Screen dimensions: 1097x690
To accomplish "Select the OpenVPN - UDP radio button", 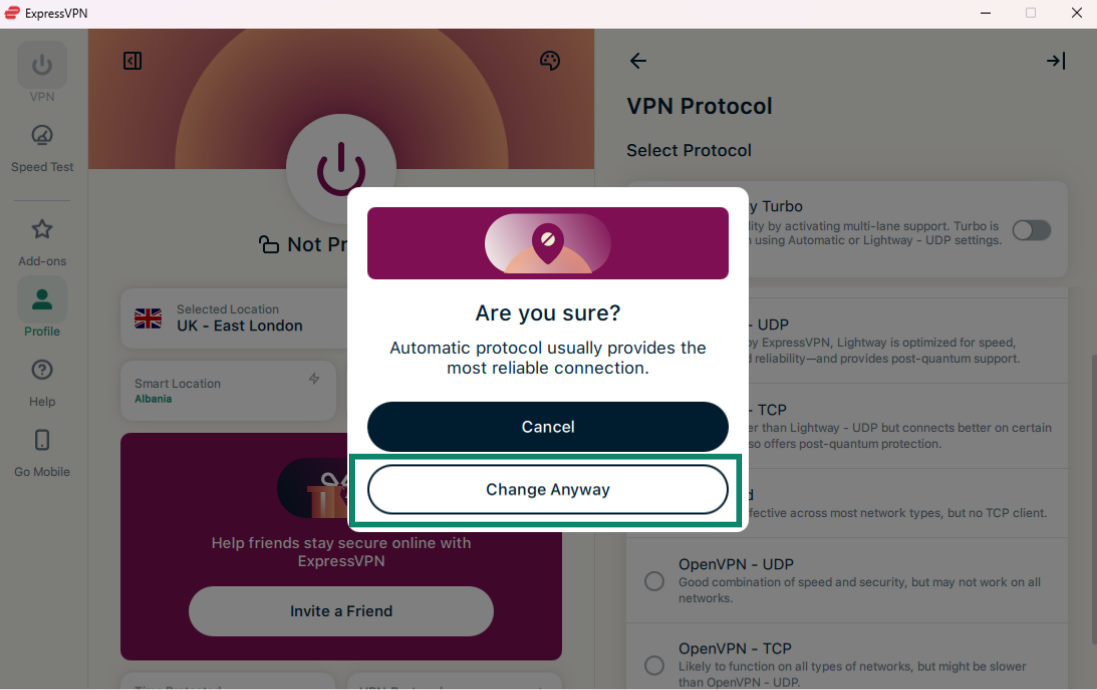I will tap(654, 581).
